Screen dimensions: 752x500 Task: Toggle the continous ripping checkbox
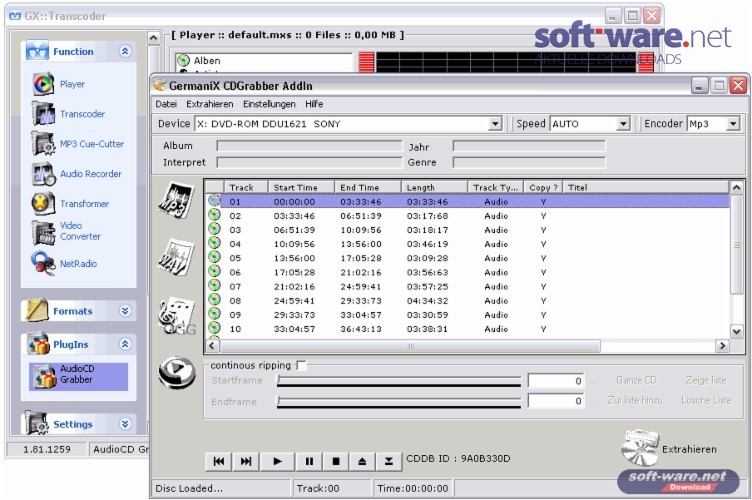click(301, 366)
